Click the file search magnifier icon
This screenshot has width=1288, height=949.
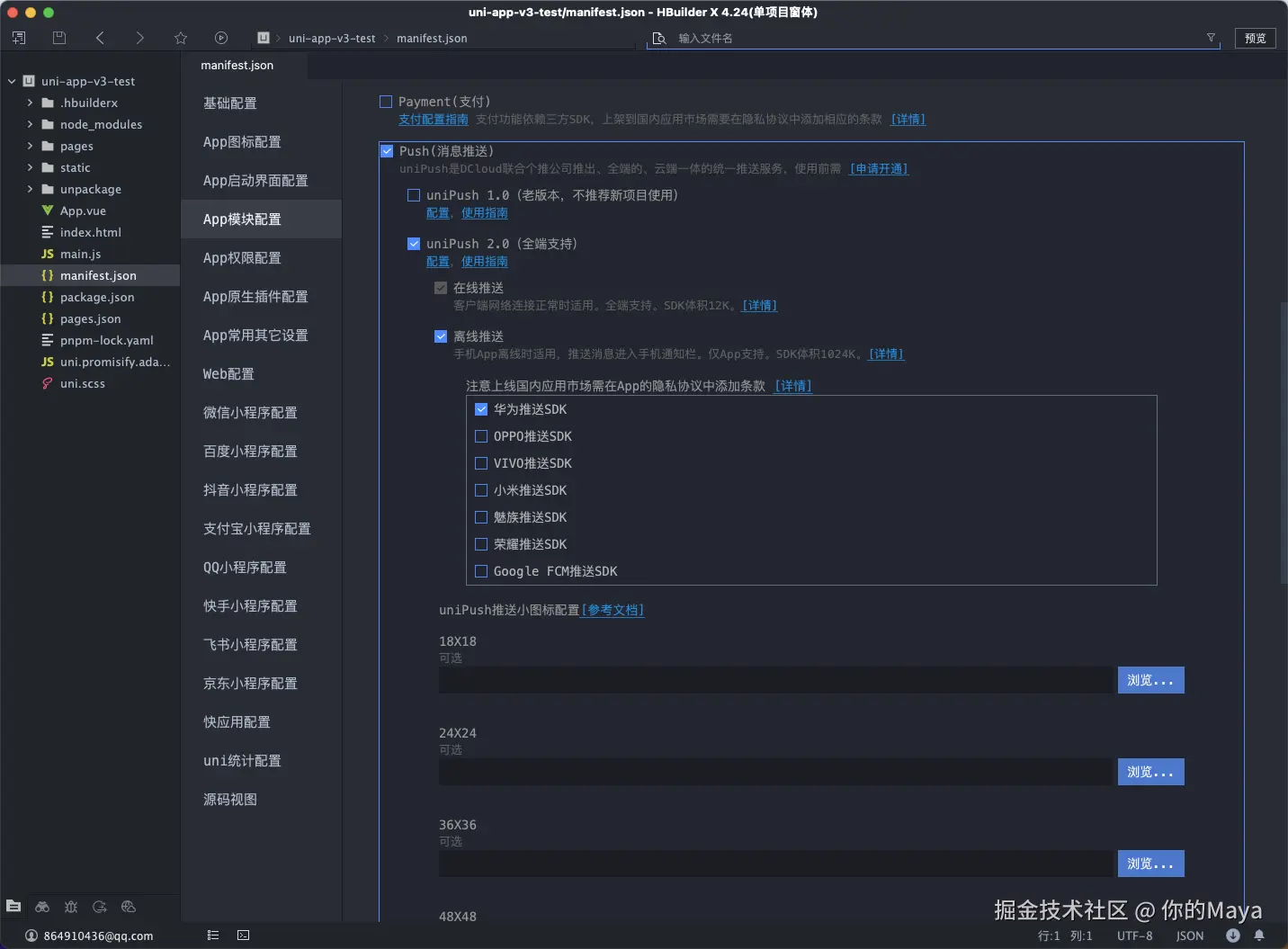pyautogui.click(x=659, y=38)
